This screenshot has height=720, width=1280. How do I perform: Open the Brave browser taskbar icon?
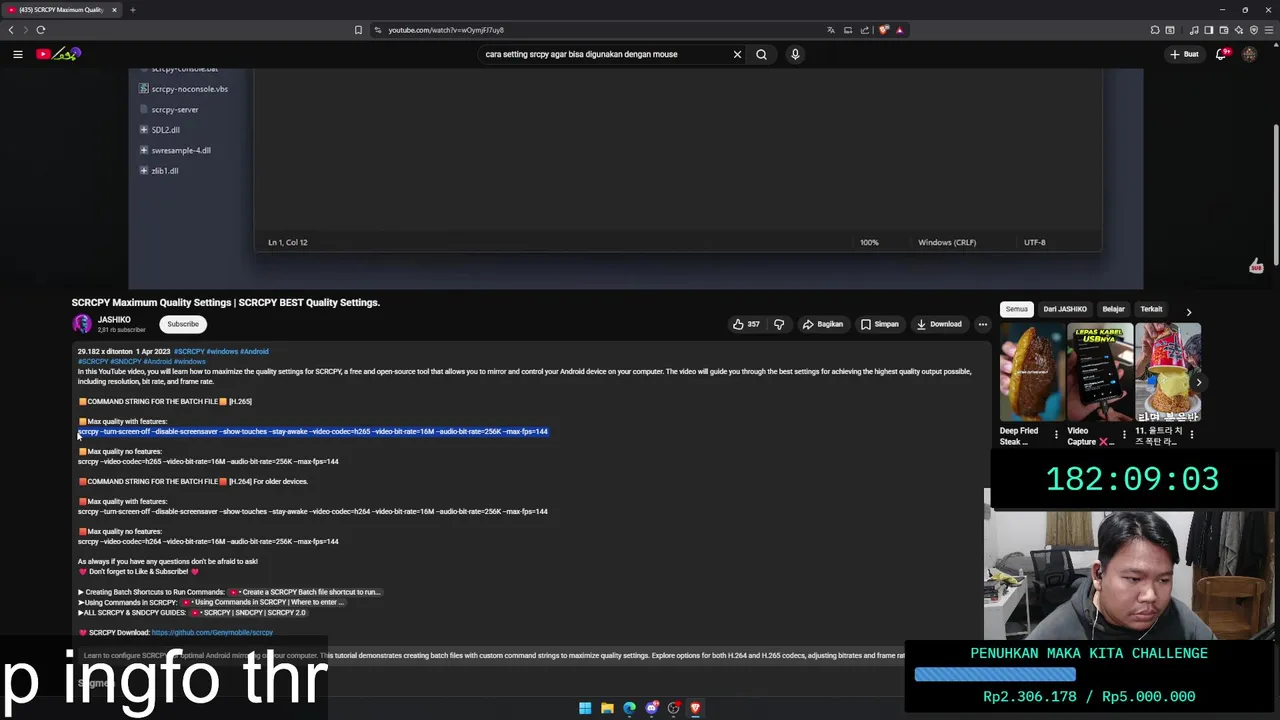coord(695,708)
